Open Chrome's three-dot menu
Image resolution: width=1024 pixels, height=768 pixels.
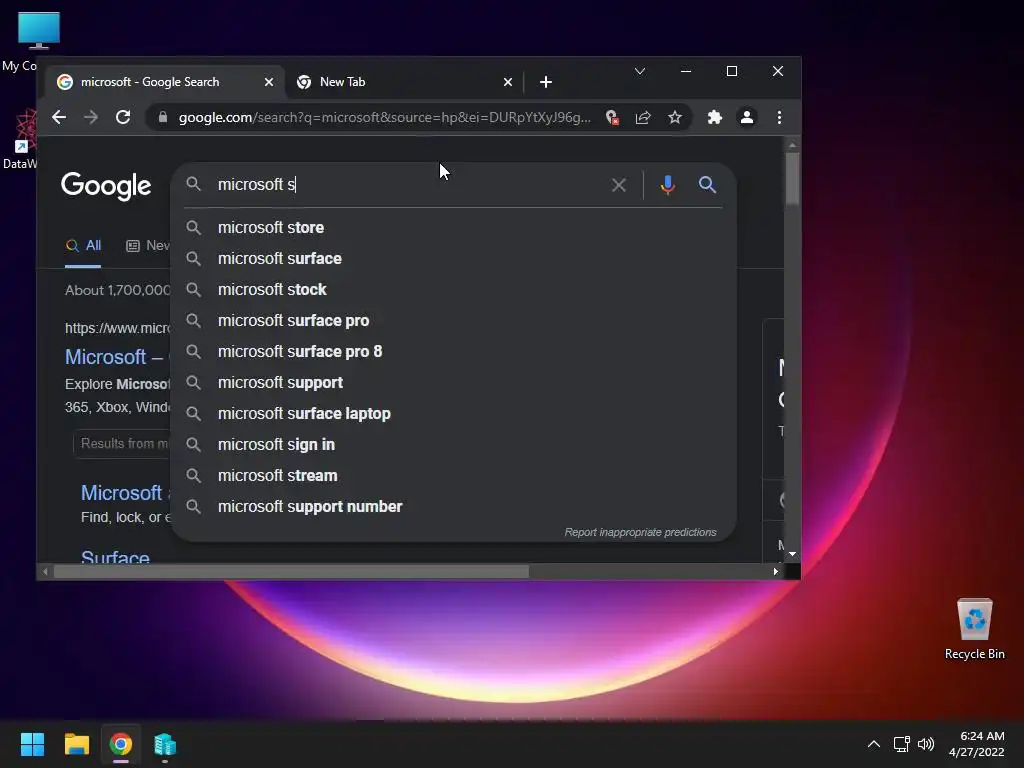[x=779, y=118]
